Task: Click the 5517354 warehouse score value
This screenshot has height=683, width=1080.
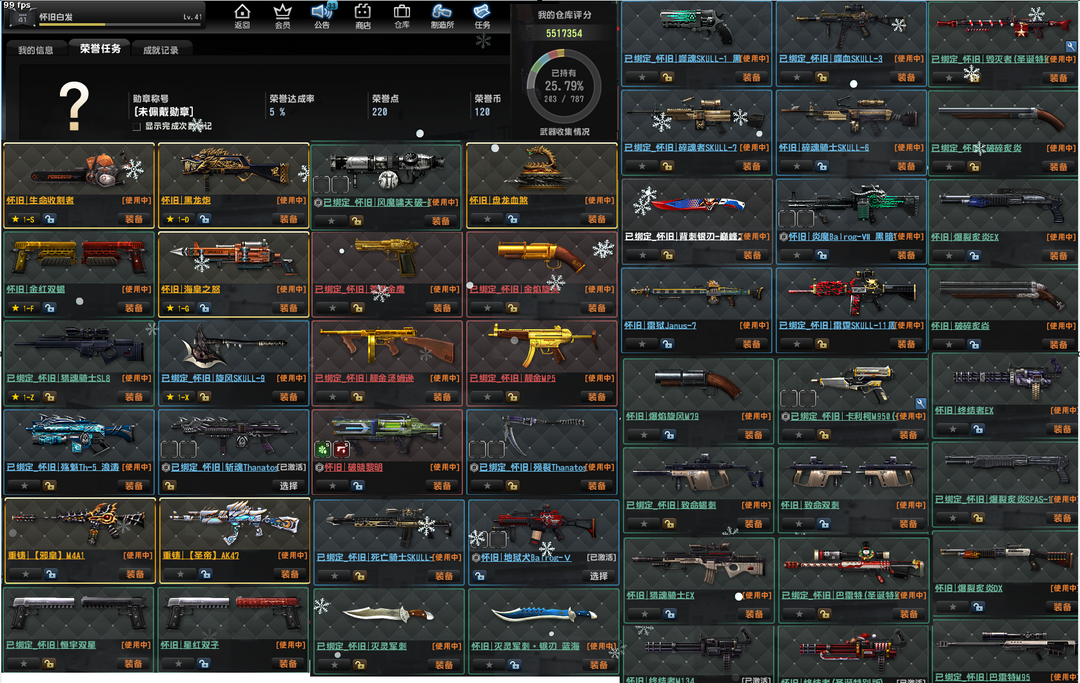Action: [x=564, y=33]
